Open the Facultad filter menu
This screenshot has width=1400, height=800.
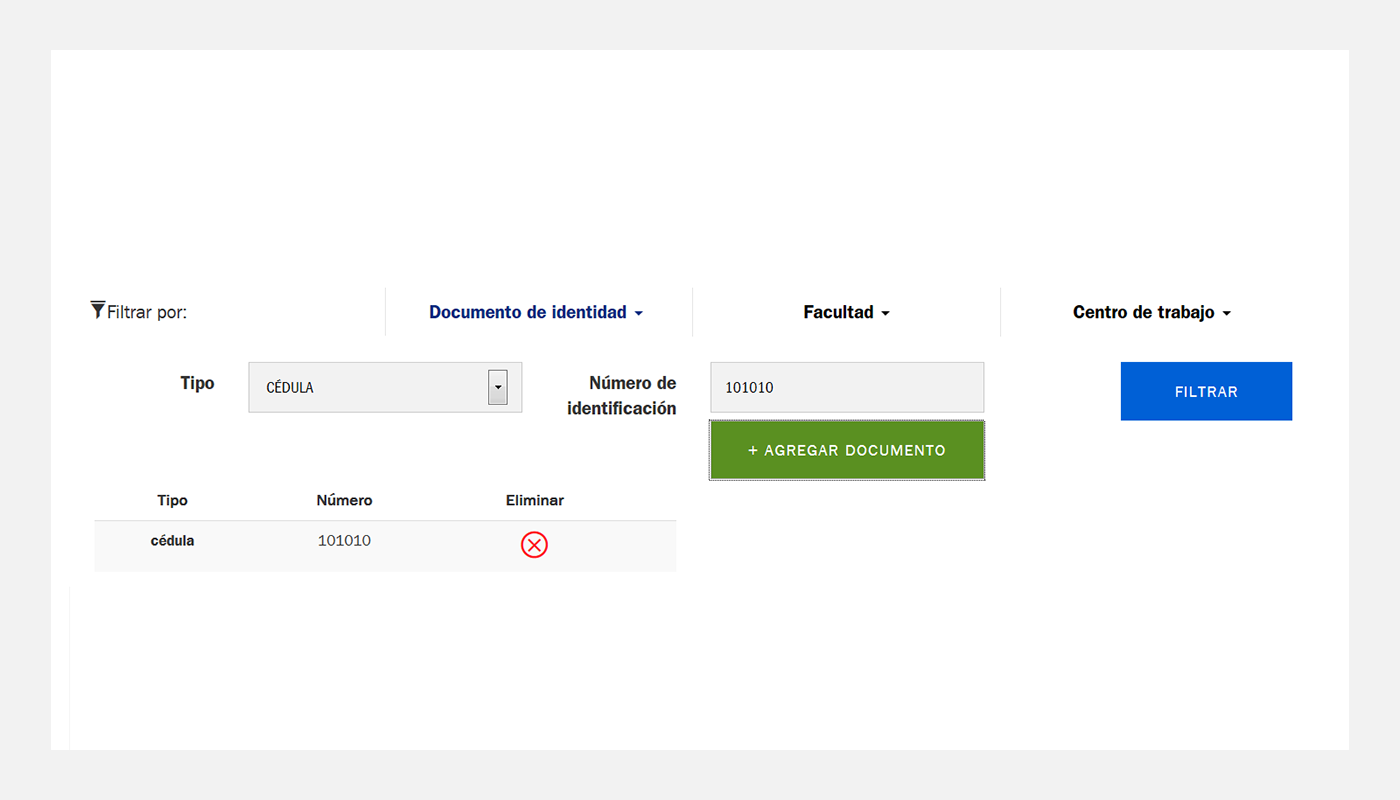846,312
